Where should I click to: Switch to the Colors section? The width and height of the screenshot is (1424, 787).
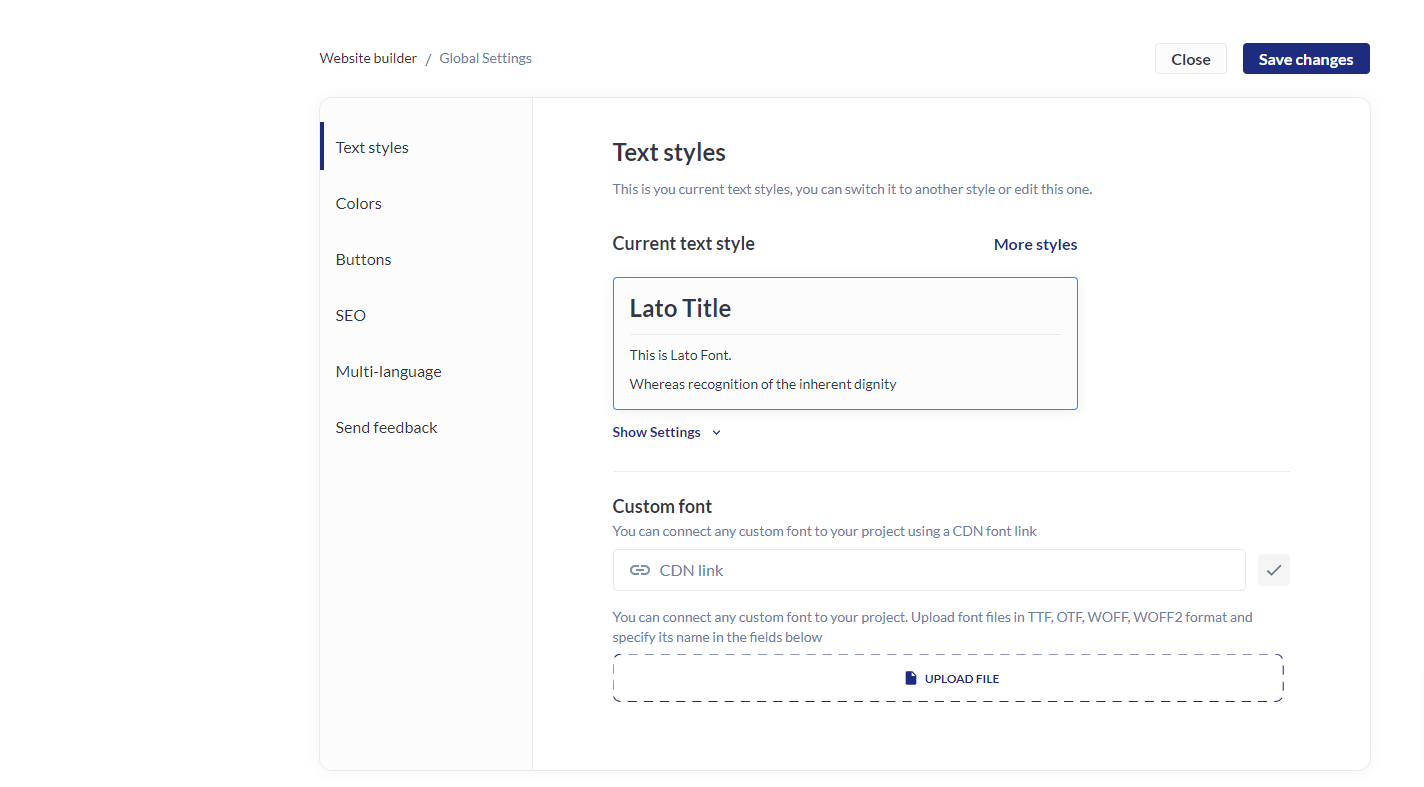[x=359, y=203]
